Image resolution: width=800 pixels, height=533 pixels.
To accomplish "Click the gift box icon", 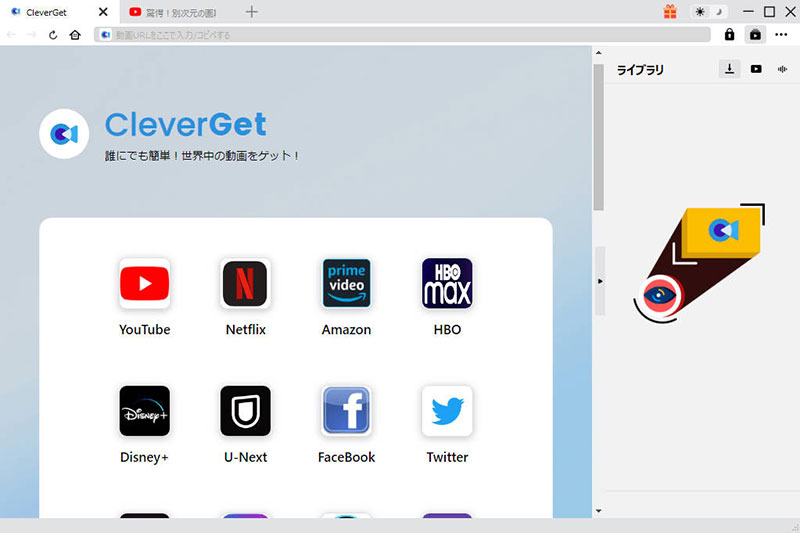I will 670,11.
